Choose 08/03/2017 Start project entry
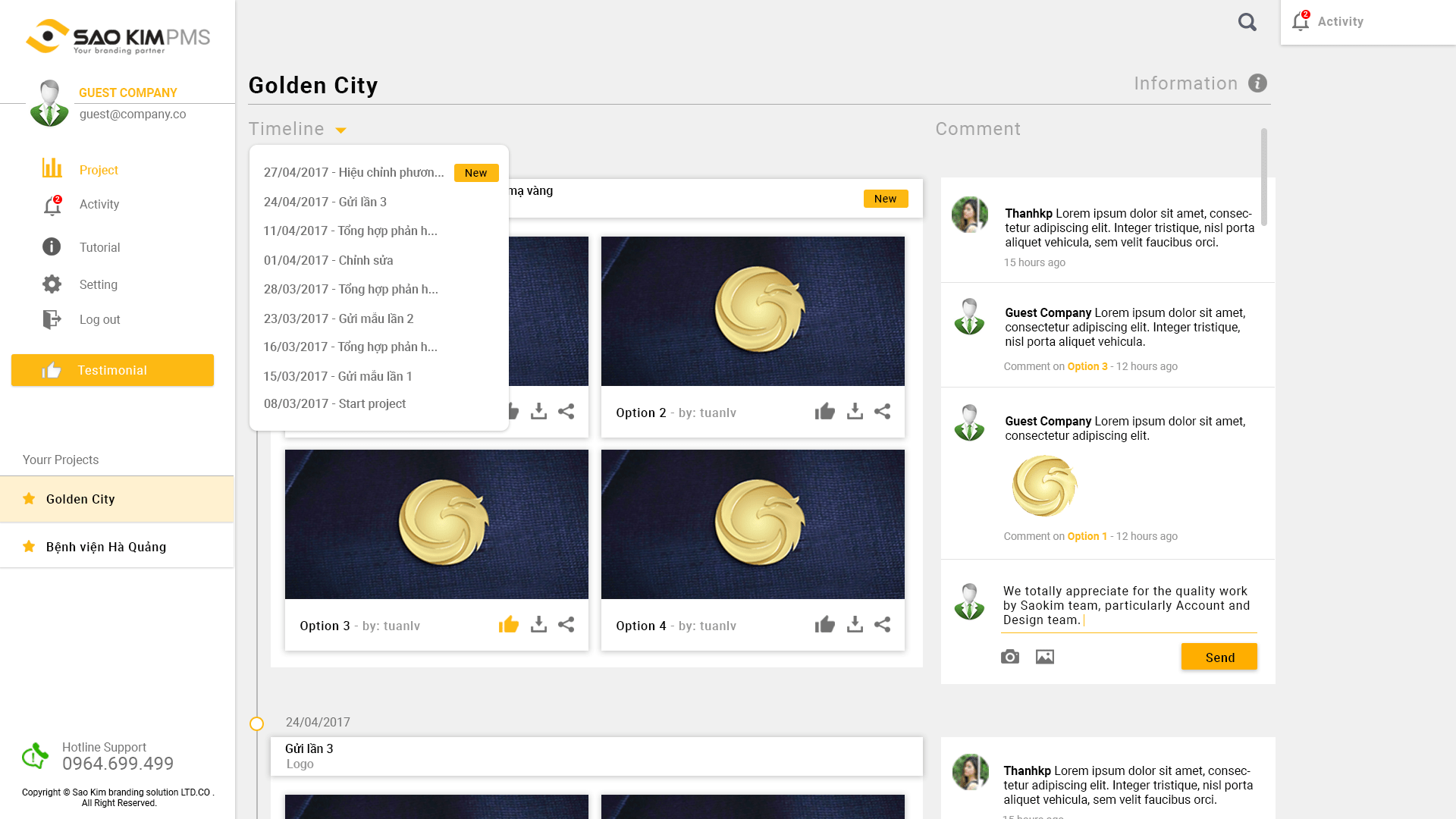Image resolution: width=1456 pixels, height=819 pixels. click(334, 403)
